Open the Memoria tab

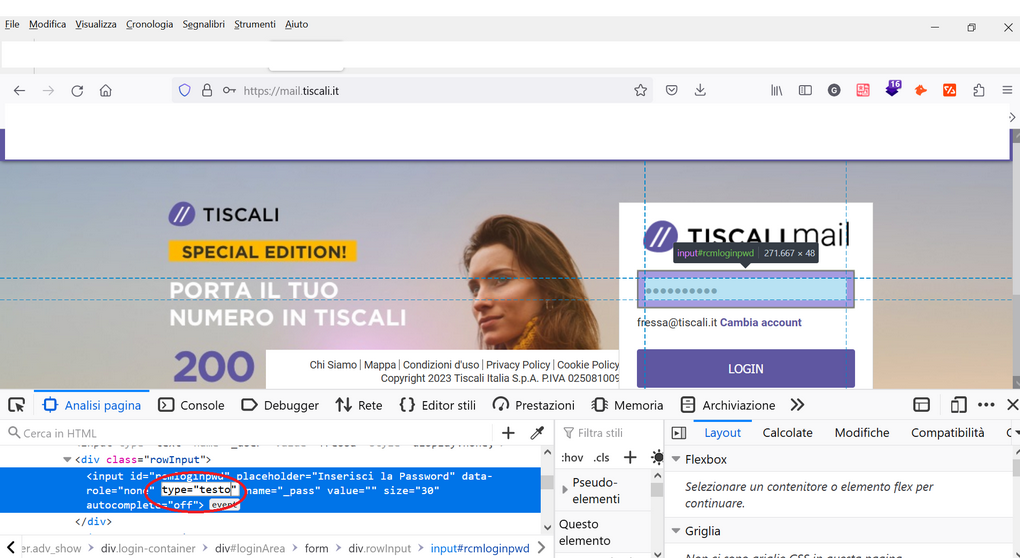[x=627, y=405]
